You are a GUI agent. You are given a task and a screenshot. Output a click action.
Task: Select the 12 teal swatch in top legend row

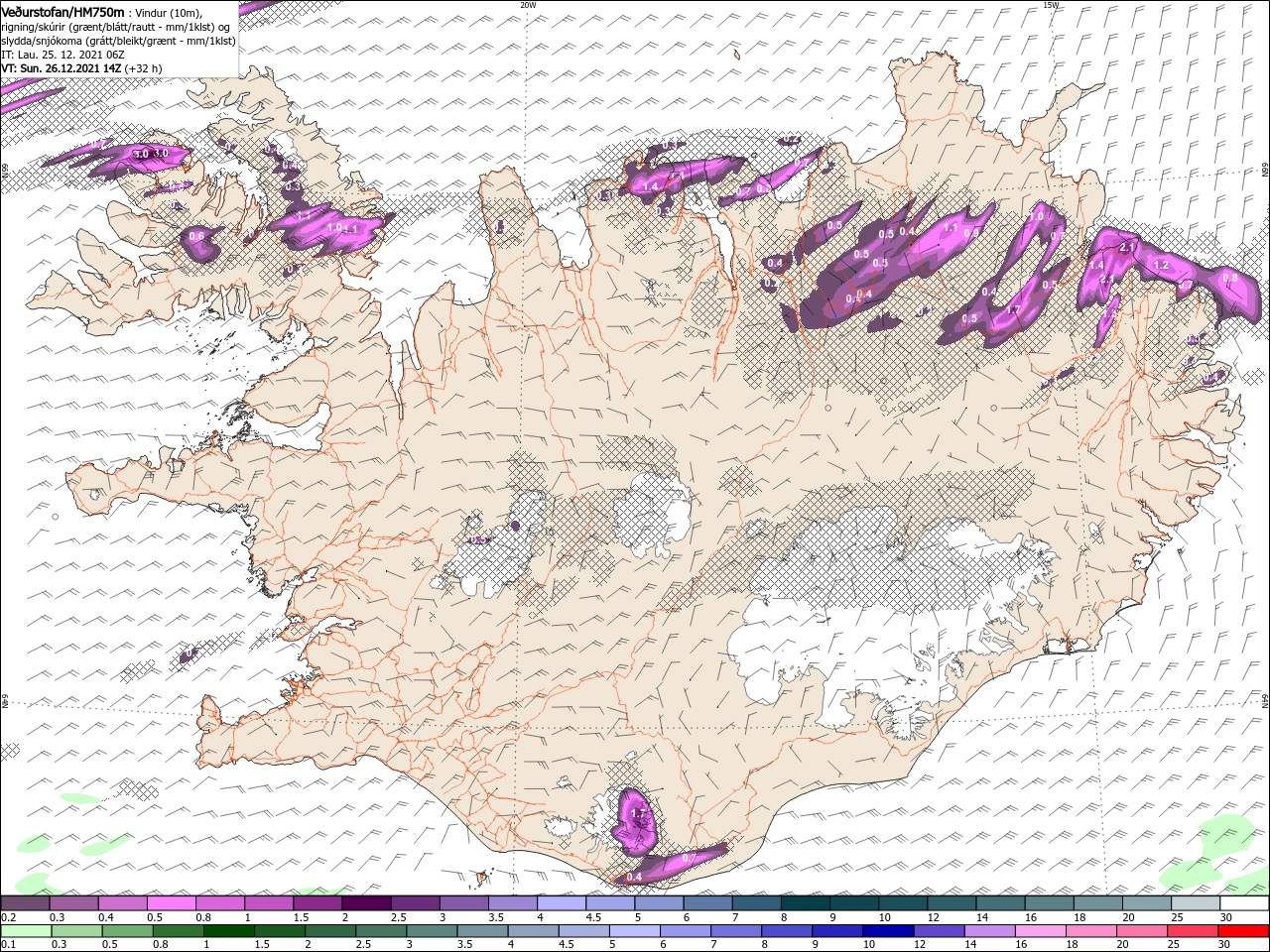click(x=952, y=902)
